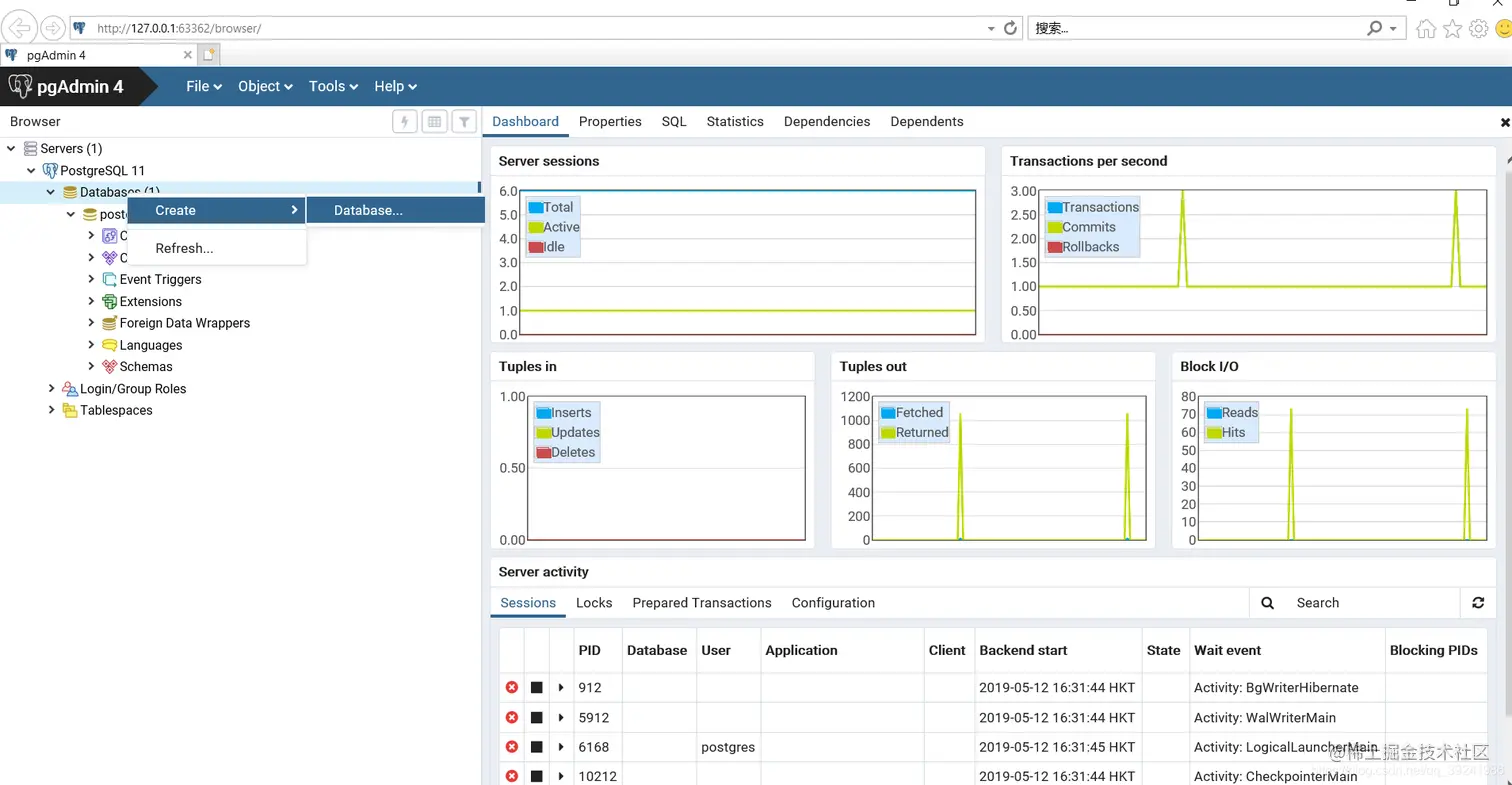
Task: Switch to the Dependents tab
Action: (927, 122)
